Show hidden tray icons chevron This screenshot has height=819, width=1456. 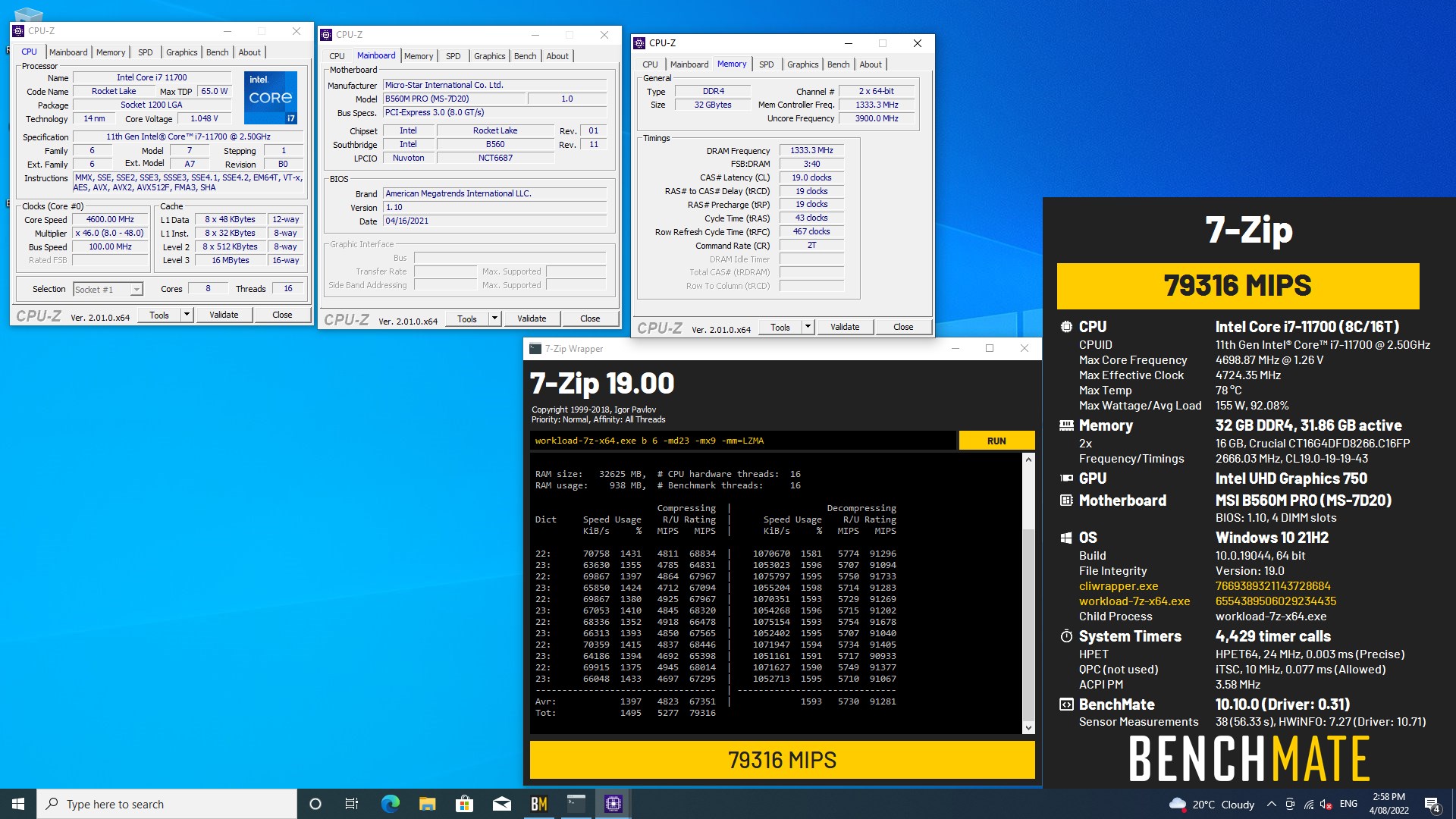[1272, 804]
